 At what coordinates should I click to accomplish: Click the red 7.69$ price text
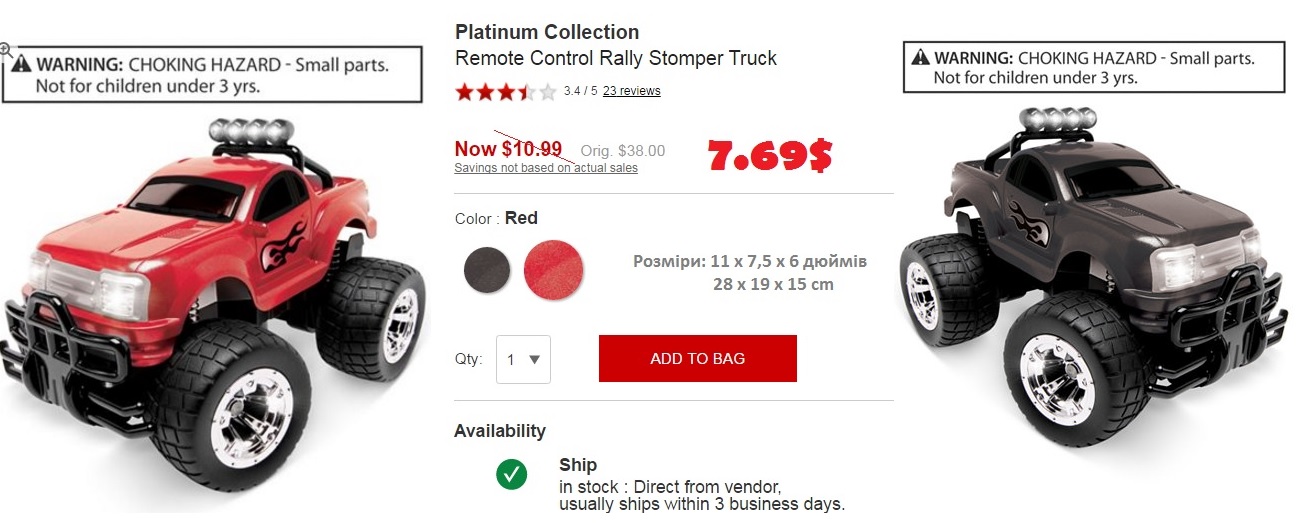[769, 154]
